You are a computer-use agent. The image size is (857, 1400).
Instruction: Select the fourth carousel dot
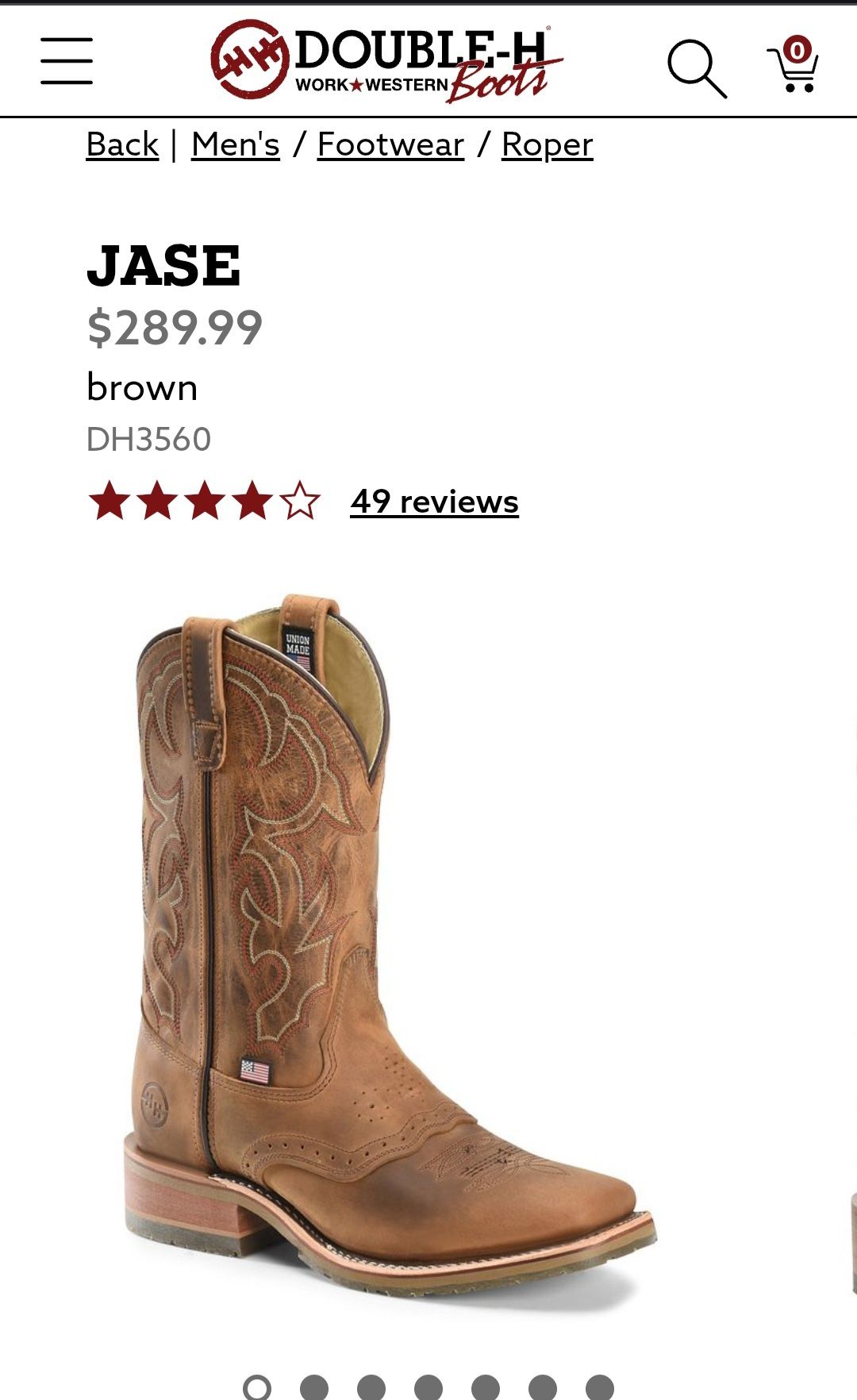coord(428,1387)
